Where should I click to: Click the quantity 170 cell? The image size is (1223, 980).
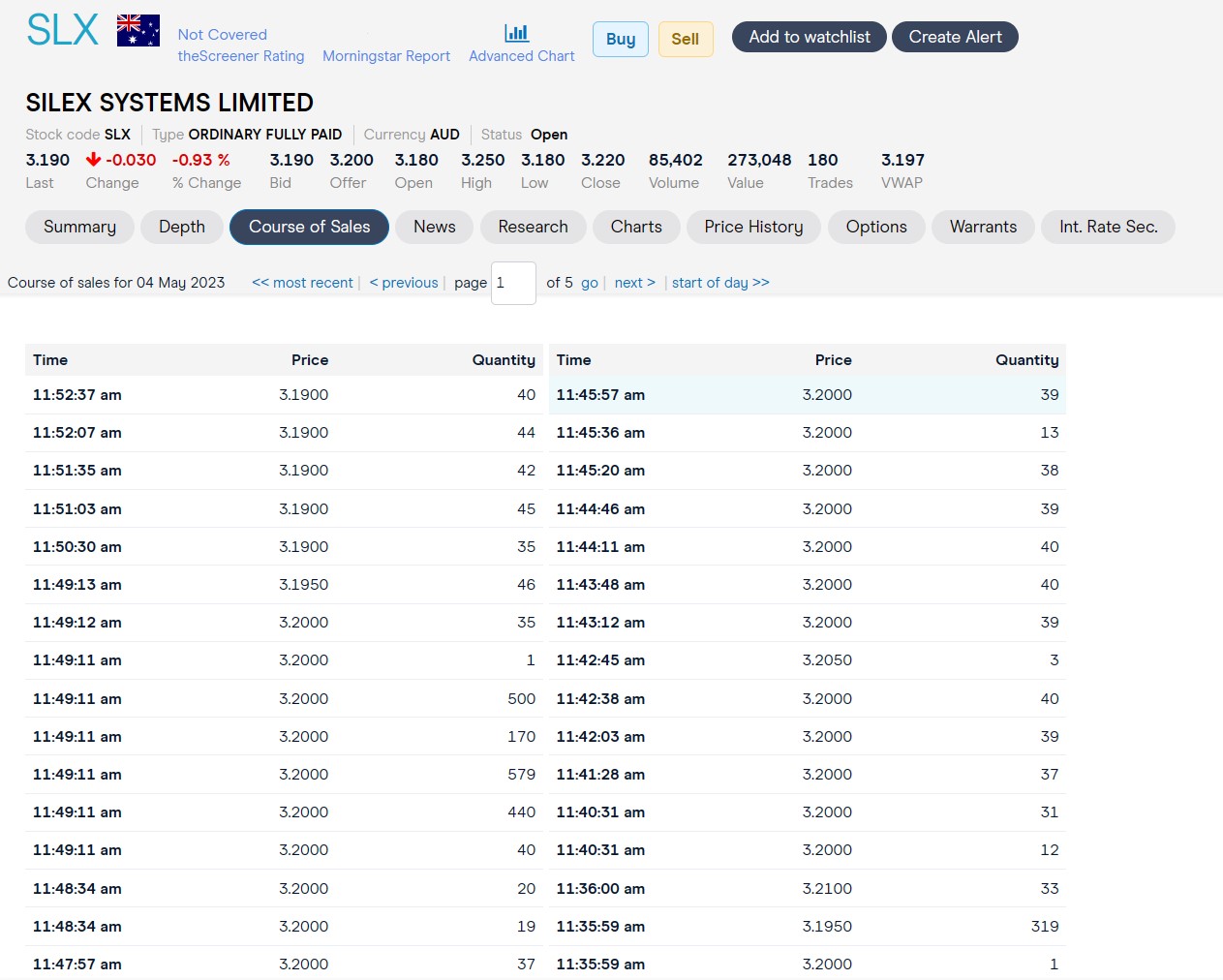coord(522,737)
